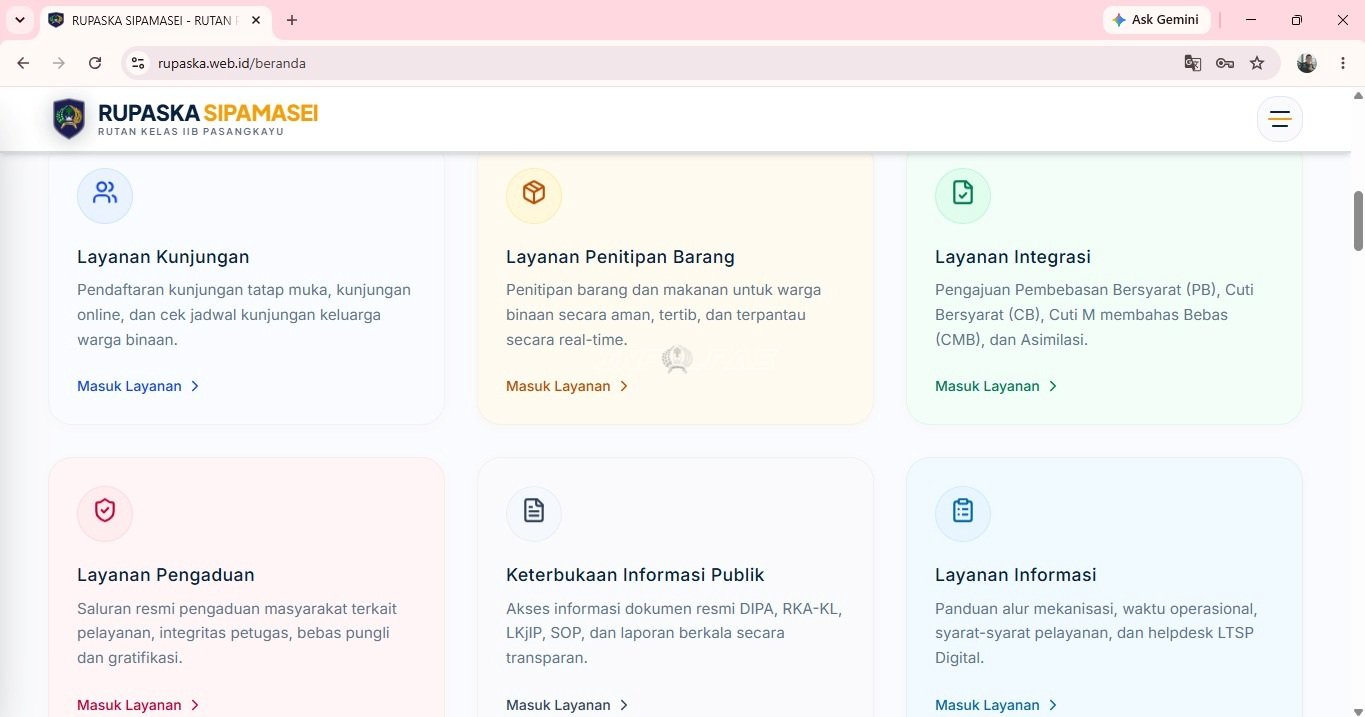The image size is (1365, 717).
Task: Click the Layanan Integrasi document-check icon
Action: point(963,194)
